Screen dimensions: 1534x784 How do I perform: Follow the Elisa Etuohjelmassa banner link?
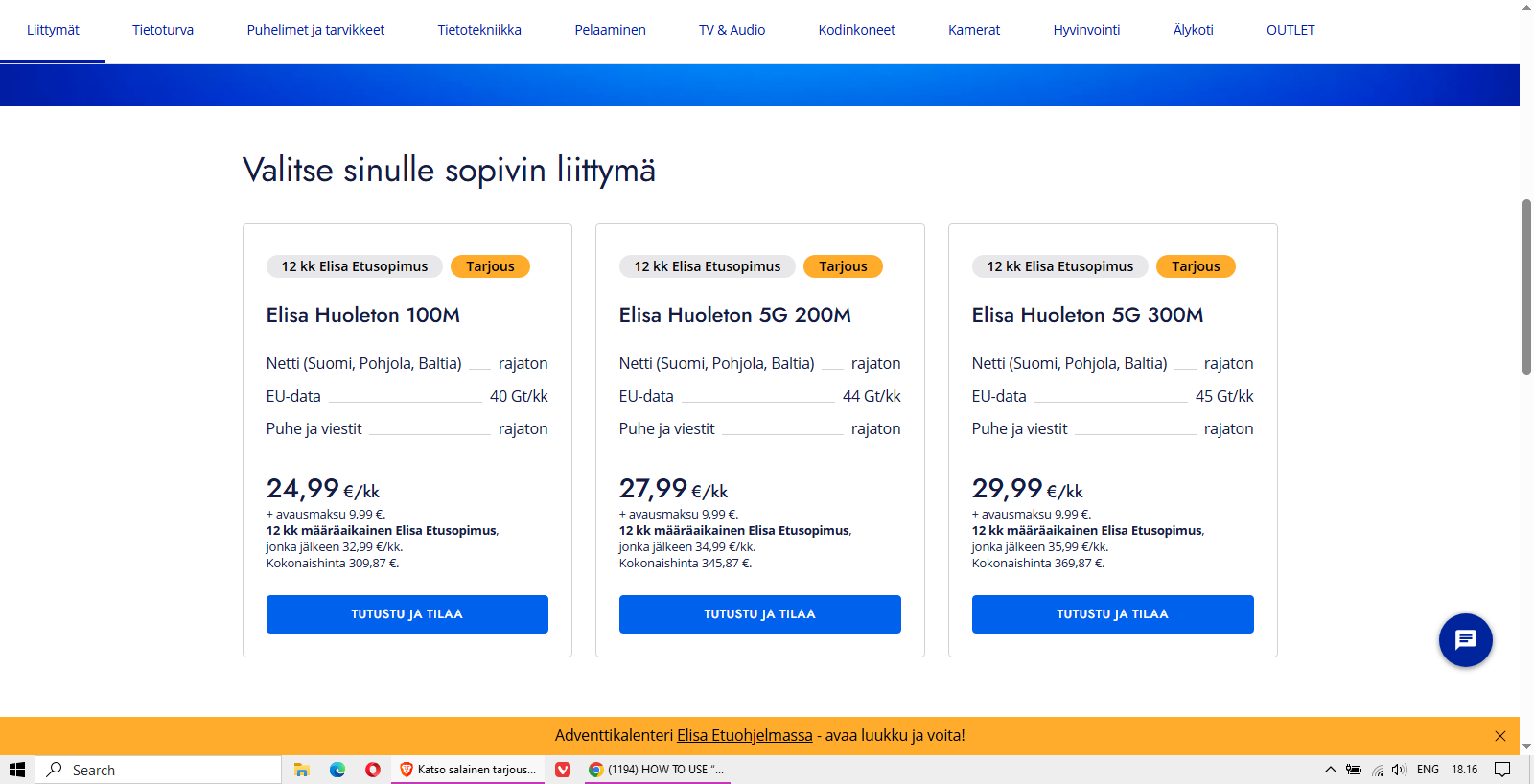click(745, 735)
